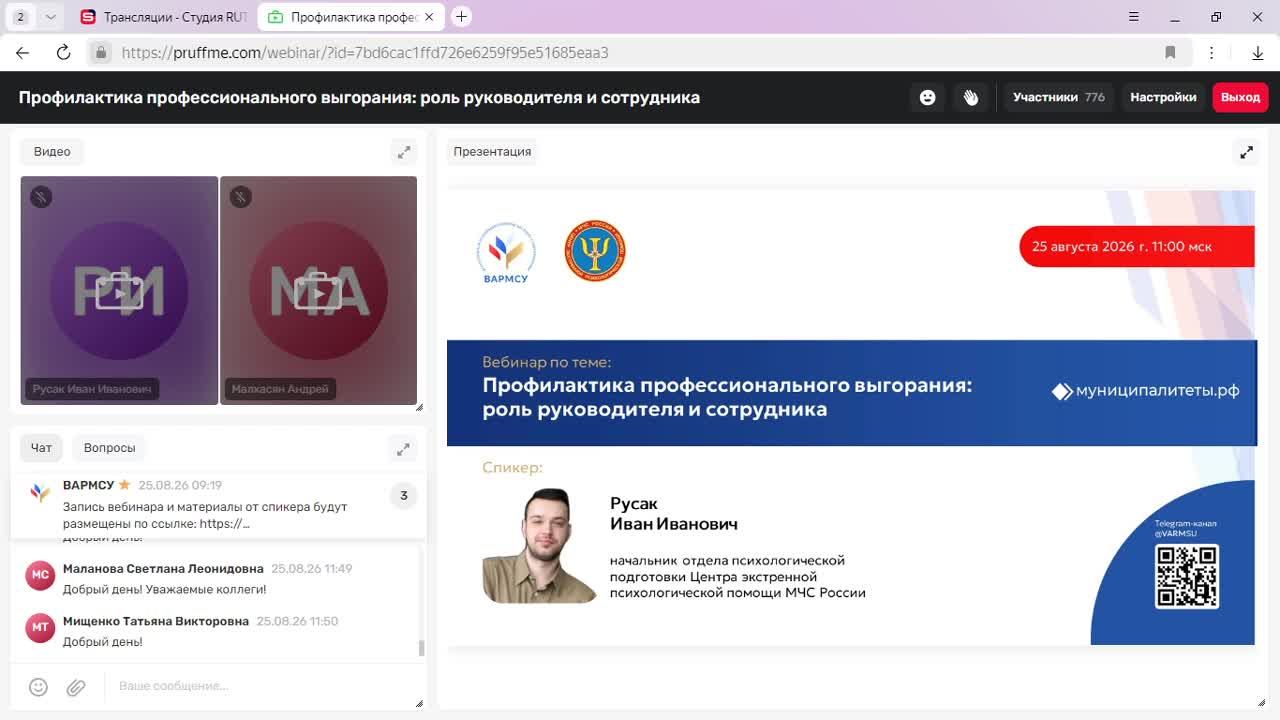Open emoji picker in chat message box
This screenshot has height=720, width=1280.
click(38, 687)
